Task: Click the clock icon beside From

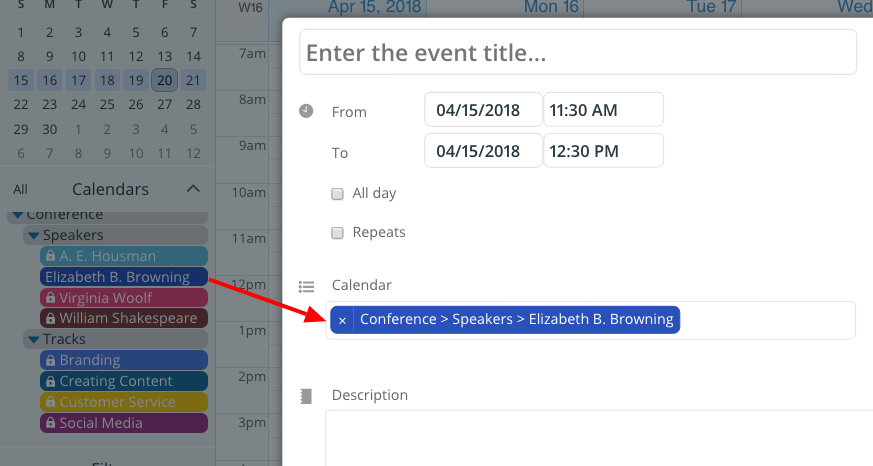Action: [307, 111]
